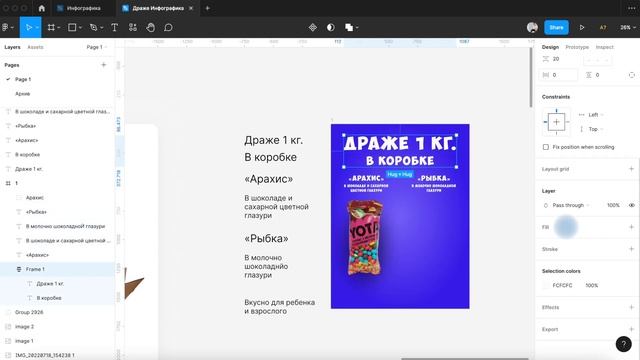Add a fill with plus icon
Viewport: 640px width, 360px height.
[x=631, y=227]
